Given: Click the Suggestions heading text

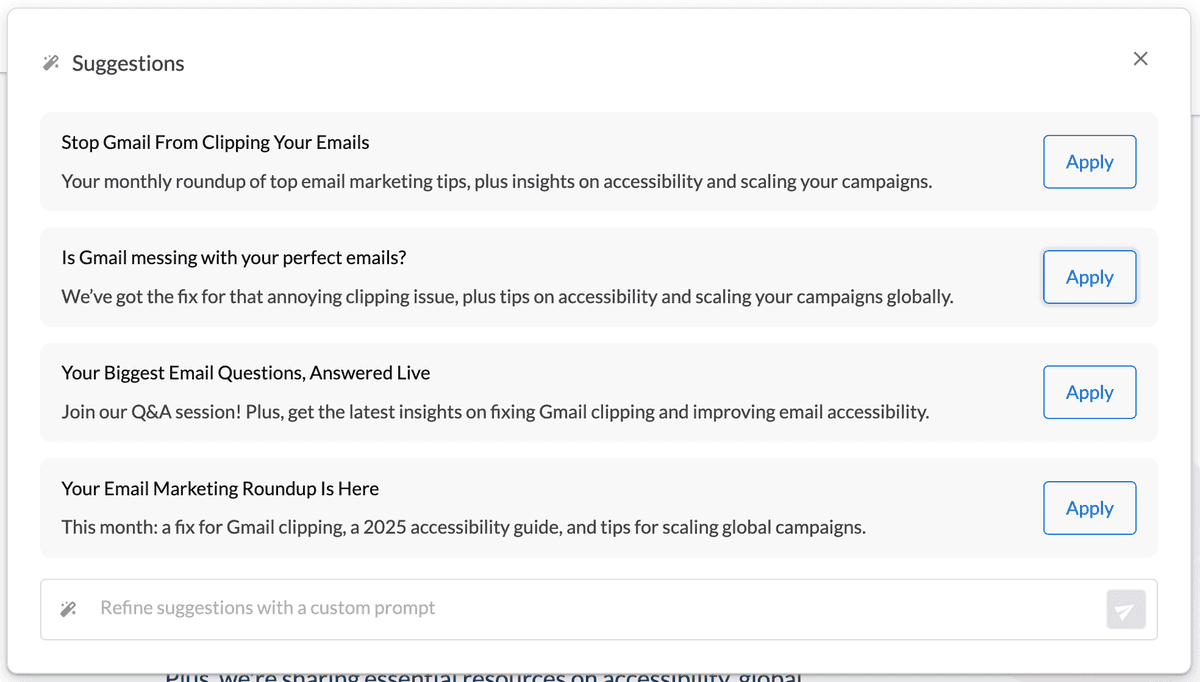Looking at the screenshot, I should [128, 62].
